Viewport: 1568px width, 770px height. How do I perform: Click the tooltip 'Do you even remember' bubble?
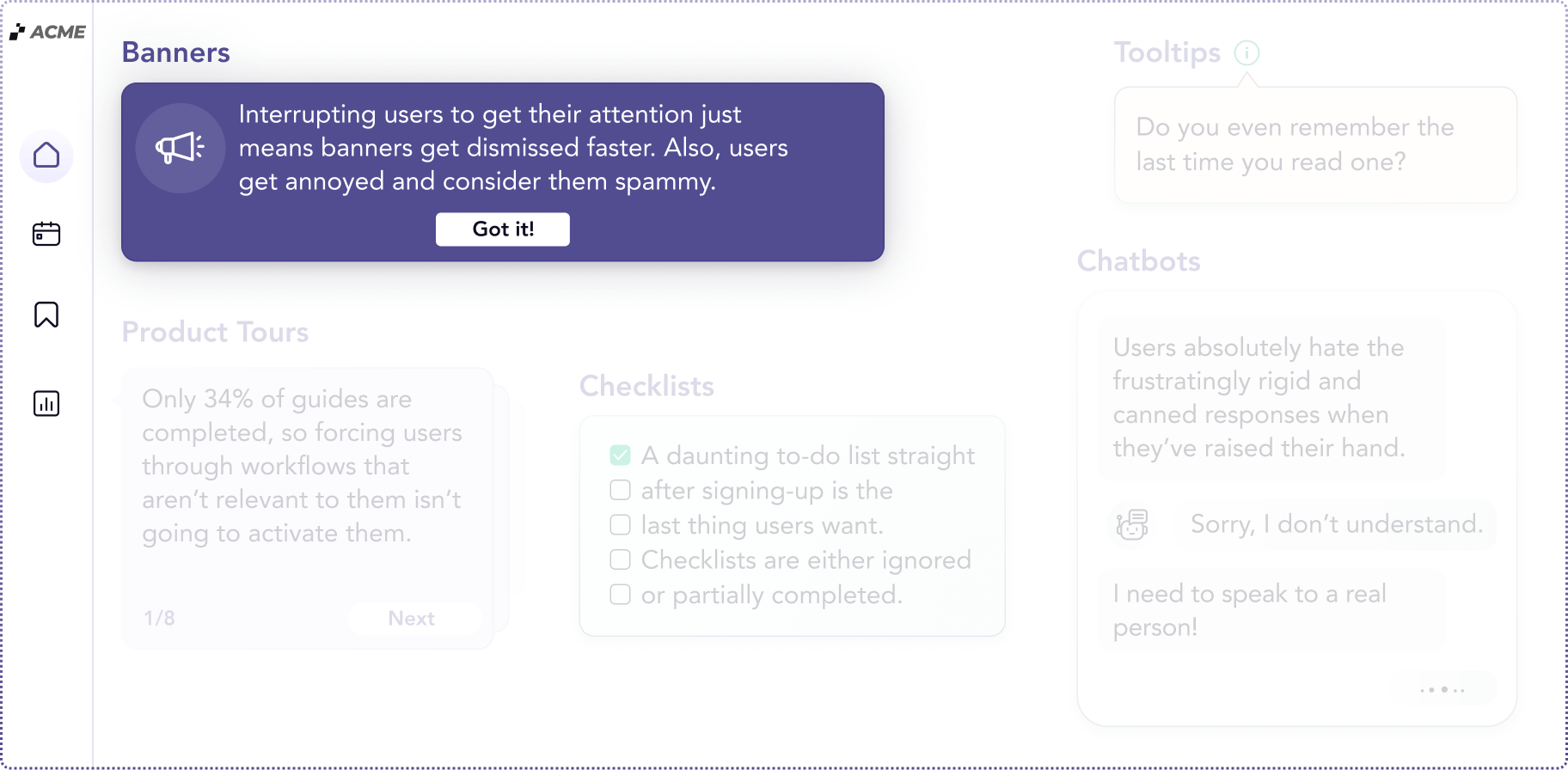tap(1315, 144)
